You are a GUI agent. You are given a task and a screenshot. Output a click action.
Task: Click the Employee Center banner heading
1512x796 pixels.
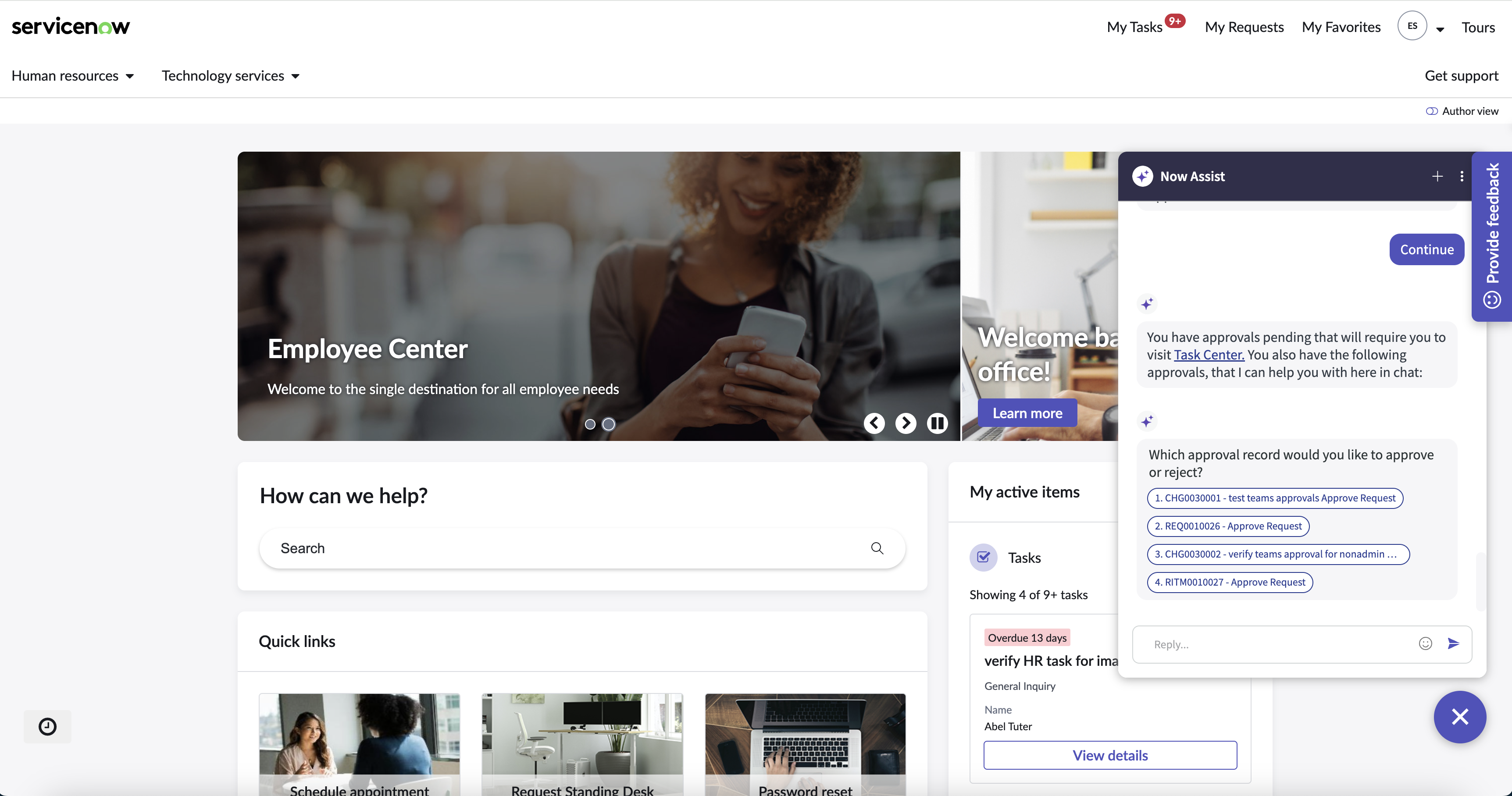(367, 349)
